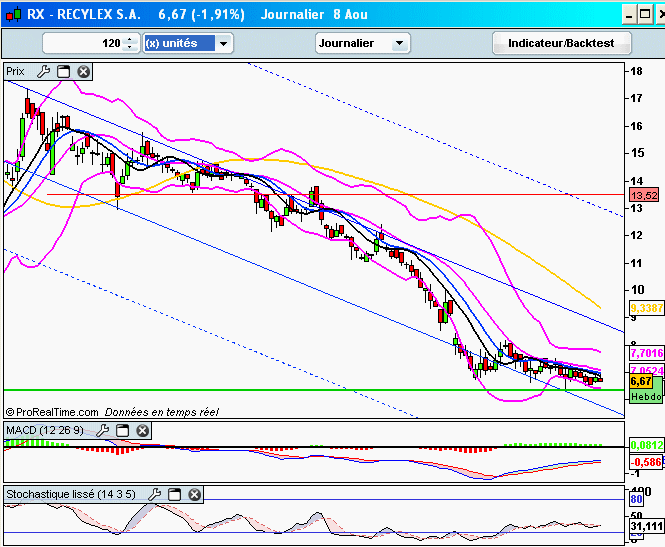This screenshot has width=665, height=547.
Task: Remove the MACD indicator panel
Action: pyautogui.click(x=142, y=431)
